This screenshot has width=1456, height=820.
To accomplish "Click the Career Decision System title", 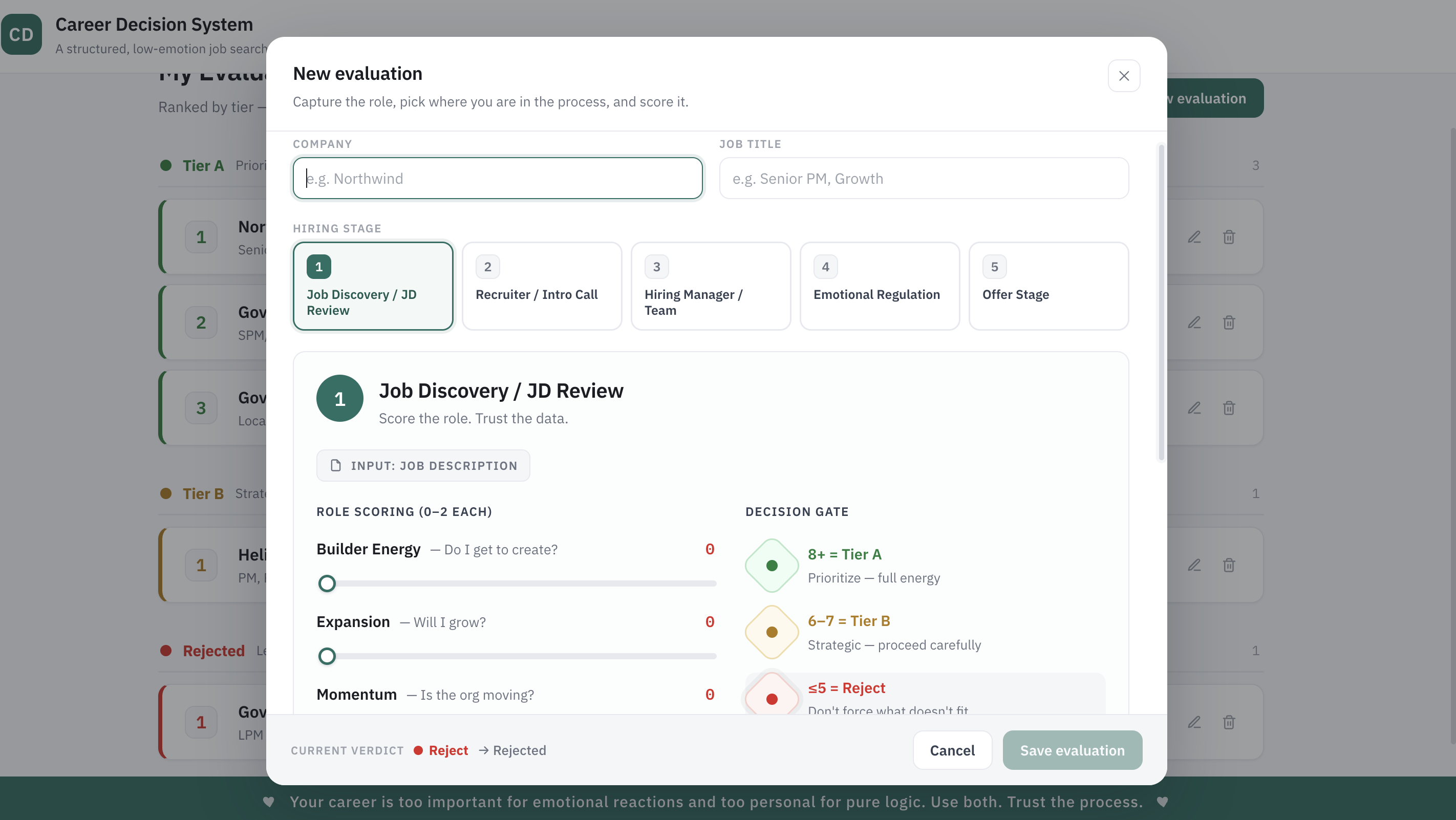I will coord(154,24).
